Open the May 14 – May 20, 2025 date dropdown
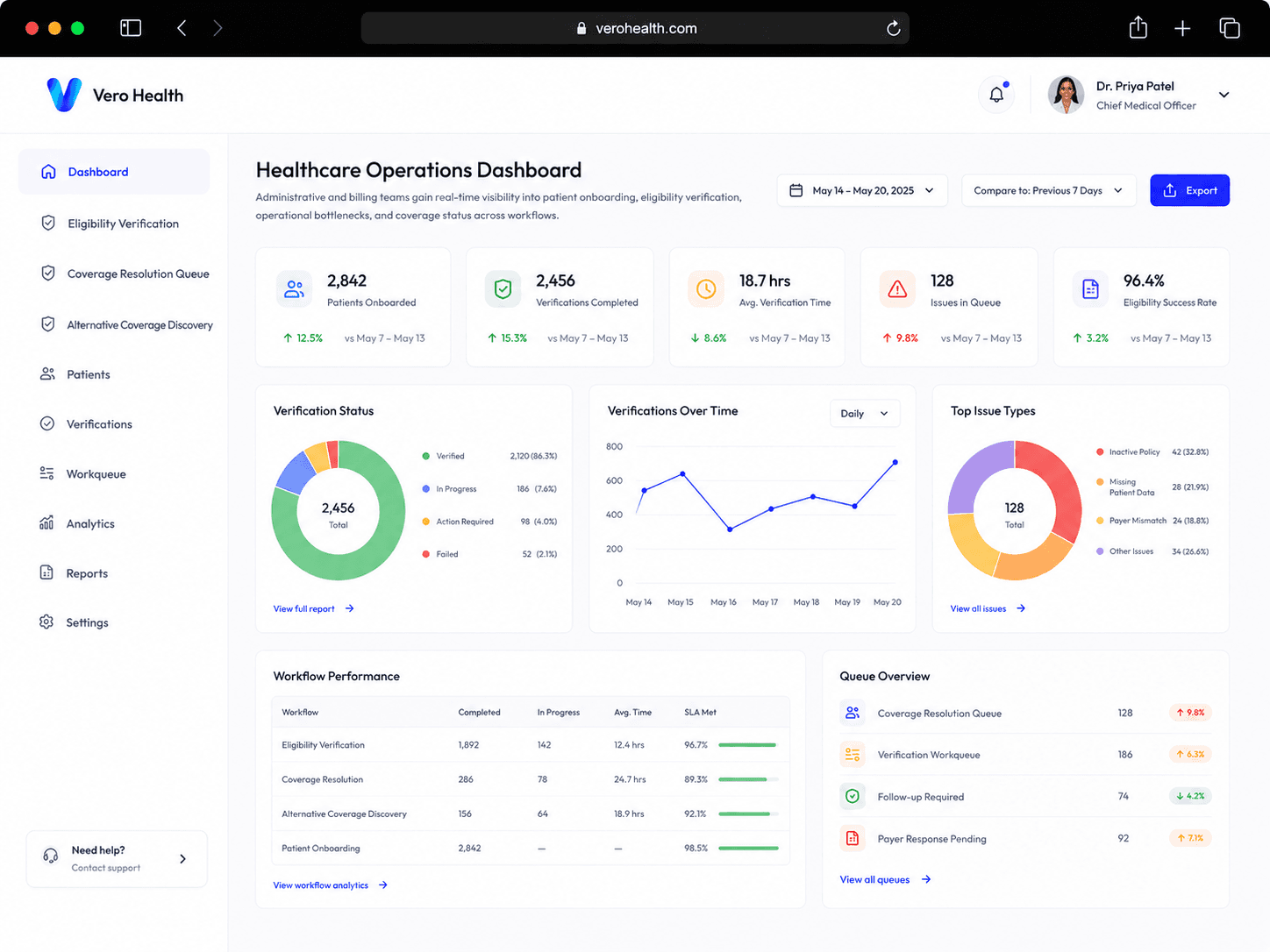Viewport: 1270px width, 952px height. pos(862,190)
